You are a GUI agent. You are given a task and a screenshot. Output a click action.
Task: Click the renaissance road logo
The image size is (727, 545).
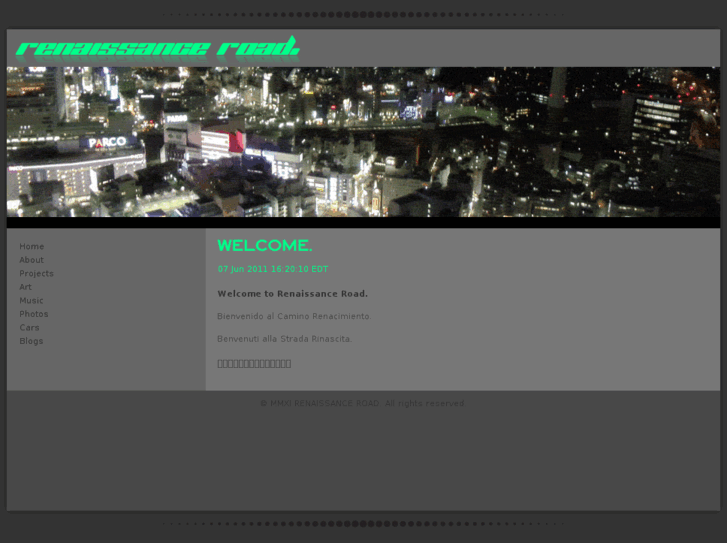coord(158,47)
